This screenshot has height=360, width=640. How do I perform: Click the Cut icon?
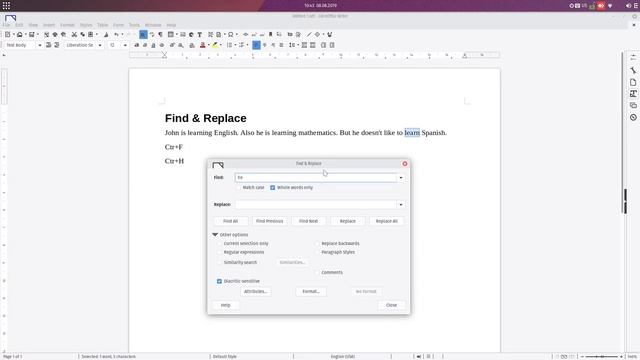click(74, 35)
